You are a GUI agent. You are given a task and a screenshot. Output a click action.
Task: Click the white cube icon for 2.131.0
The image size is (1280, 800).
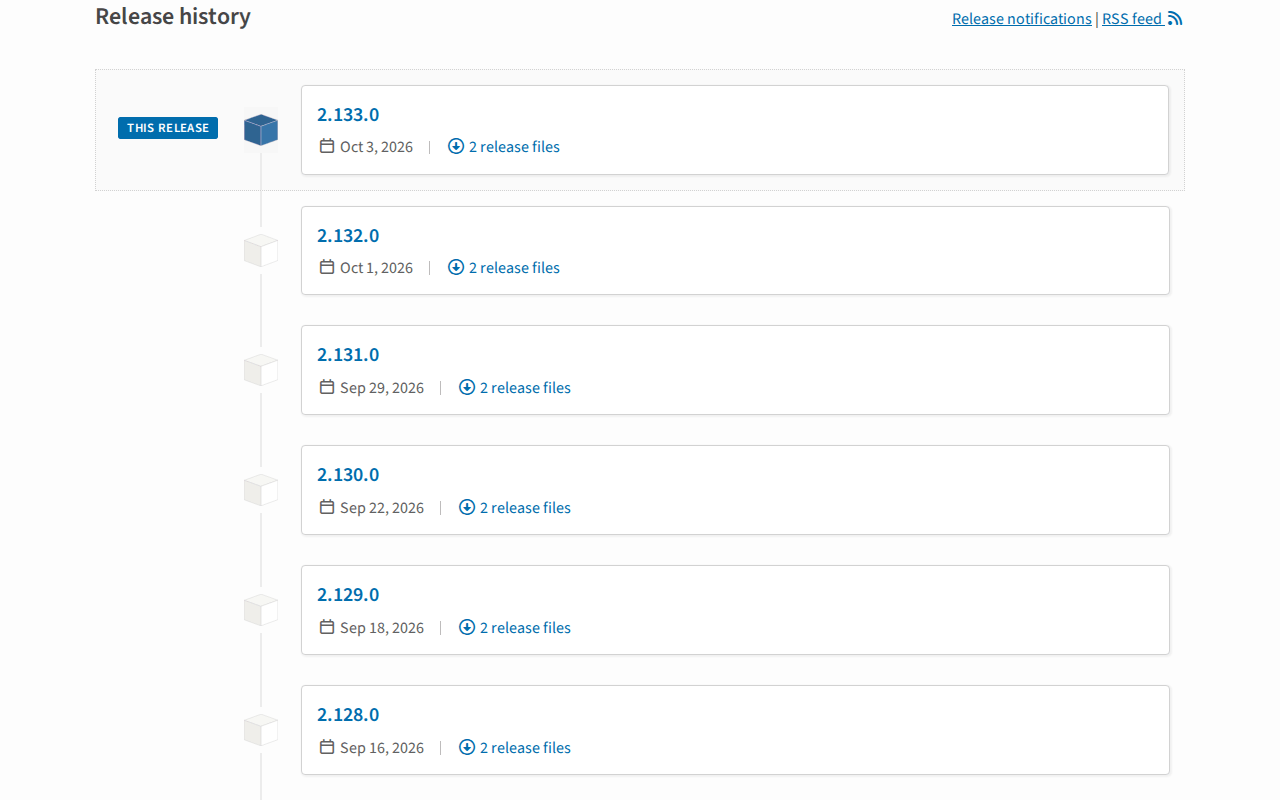261,369
